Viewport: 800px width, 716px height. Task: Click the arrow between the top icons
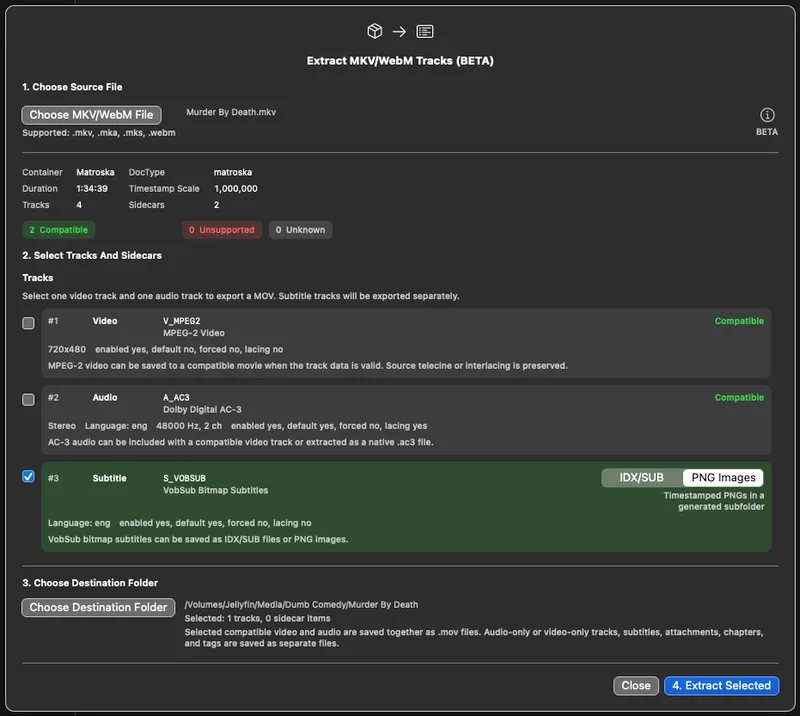[399, 32]
